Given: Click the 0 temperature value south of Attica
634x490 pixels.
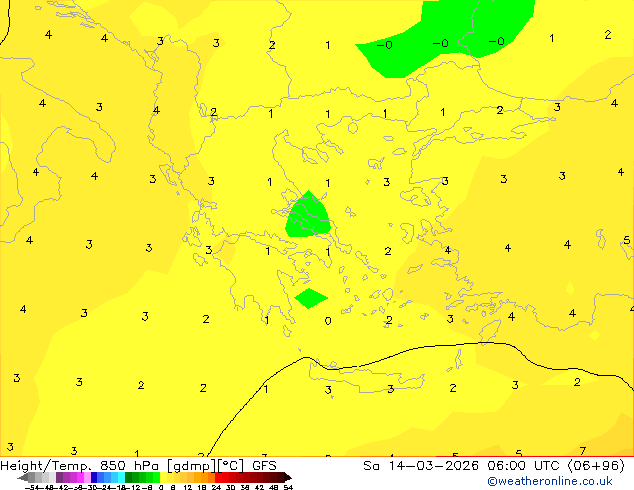Looking at the screenshot, I should click(x=328, y=321).
